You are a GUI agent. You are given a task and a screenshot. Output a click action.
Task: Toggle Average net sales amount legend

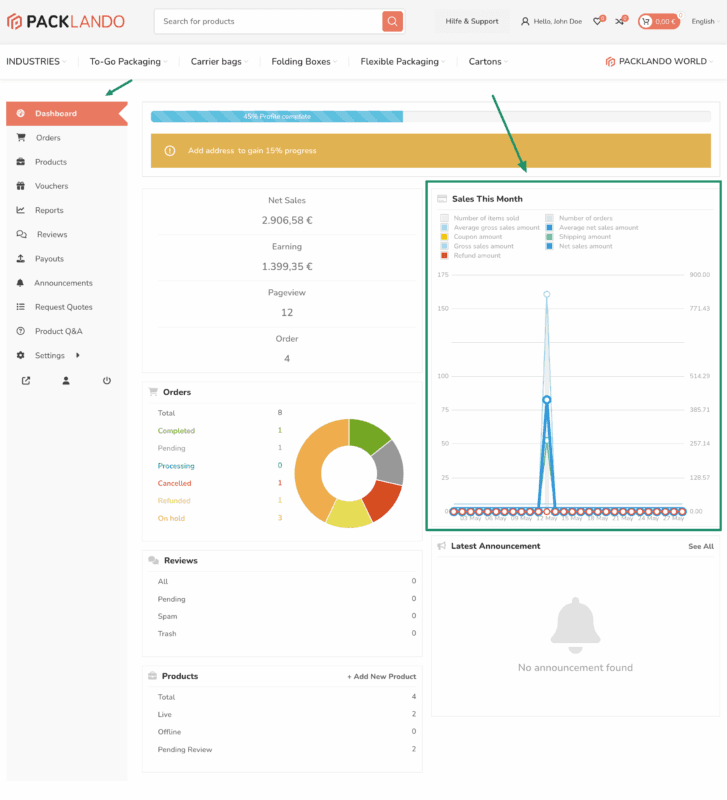click(592, 228)
